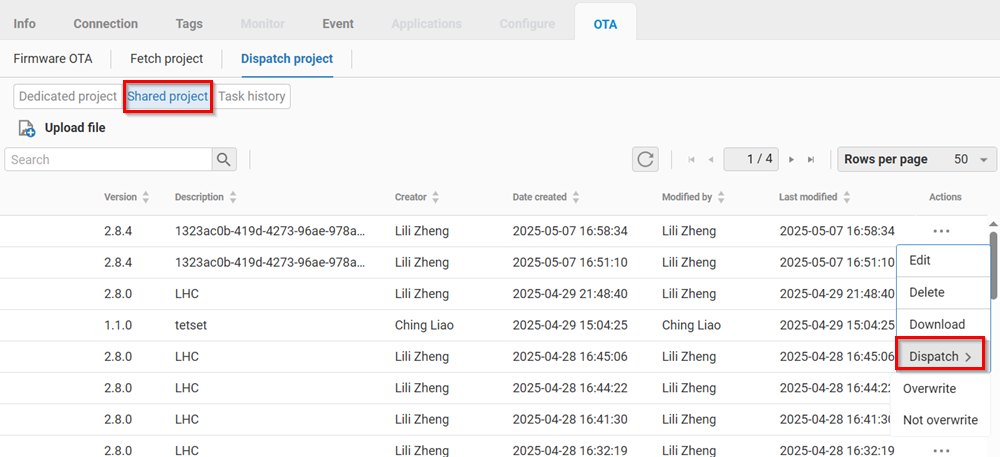Open Task history view
Image resolution: width=1000 pixels, height=457 pixels.
click(x=252, y=96)
